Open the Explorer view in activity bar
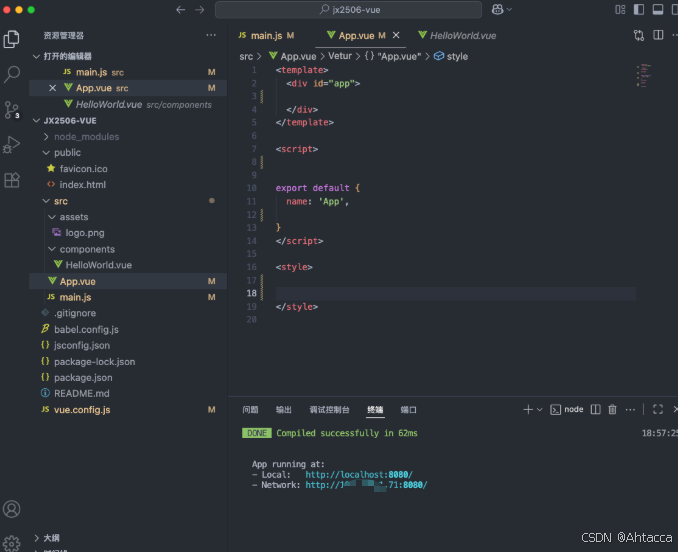Image resolution: width=678 pixels, height=552 pixels. coord(11,39)
